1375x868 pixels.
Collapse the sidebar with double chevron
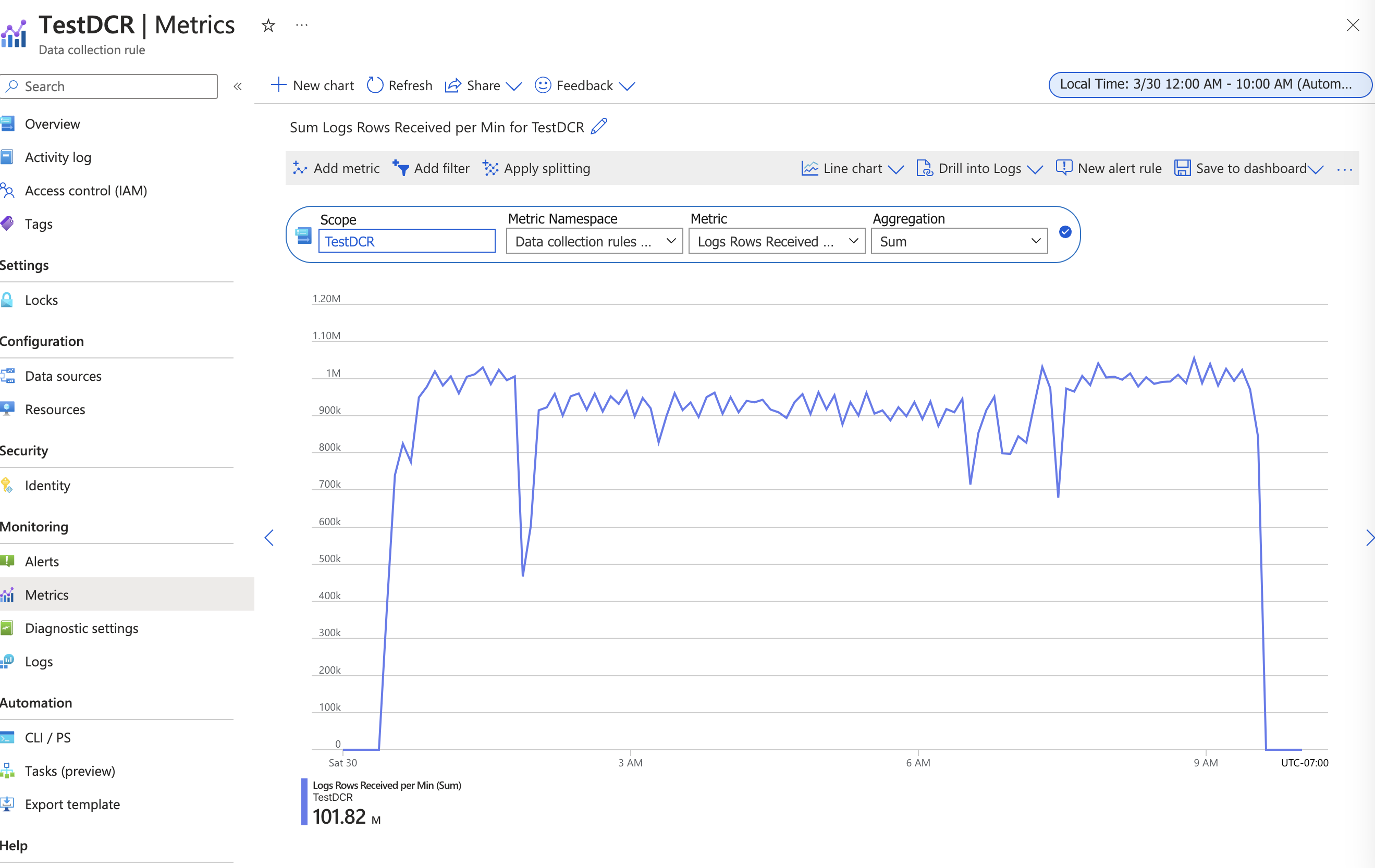[x=238, y=86]
